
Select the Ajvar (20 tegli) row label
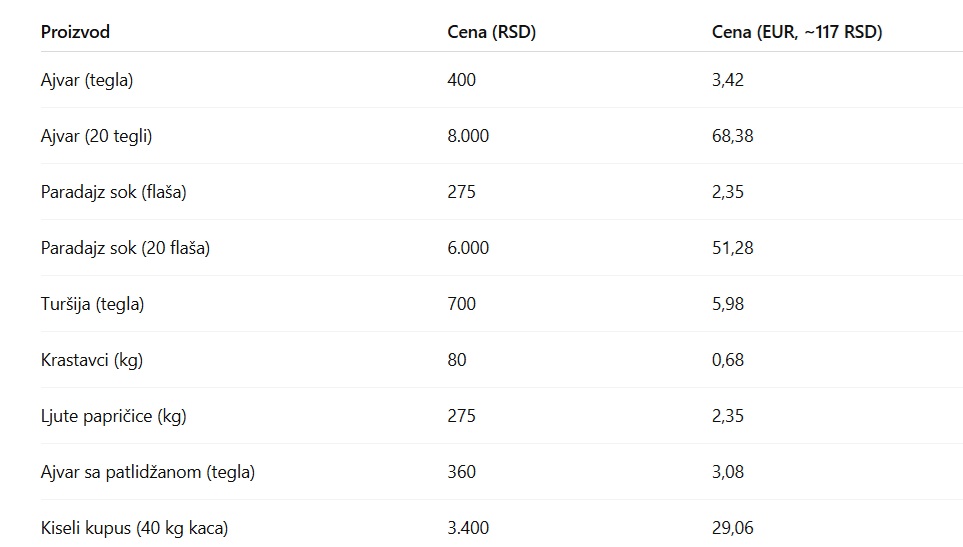(96, 136)
